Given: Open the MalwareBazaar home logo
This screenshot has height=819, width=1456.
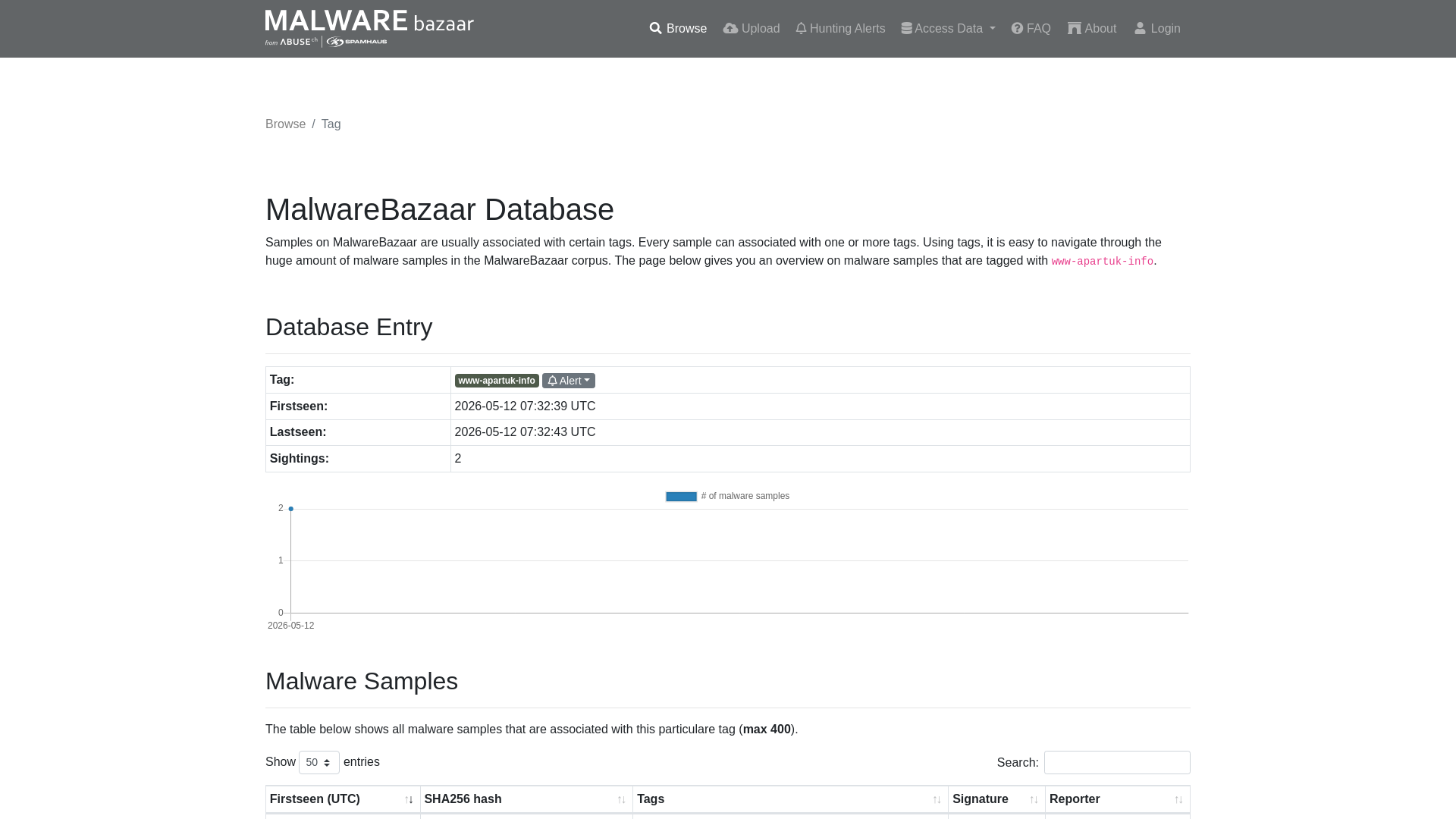Looking at the screenshot, I should coord(369,29).
